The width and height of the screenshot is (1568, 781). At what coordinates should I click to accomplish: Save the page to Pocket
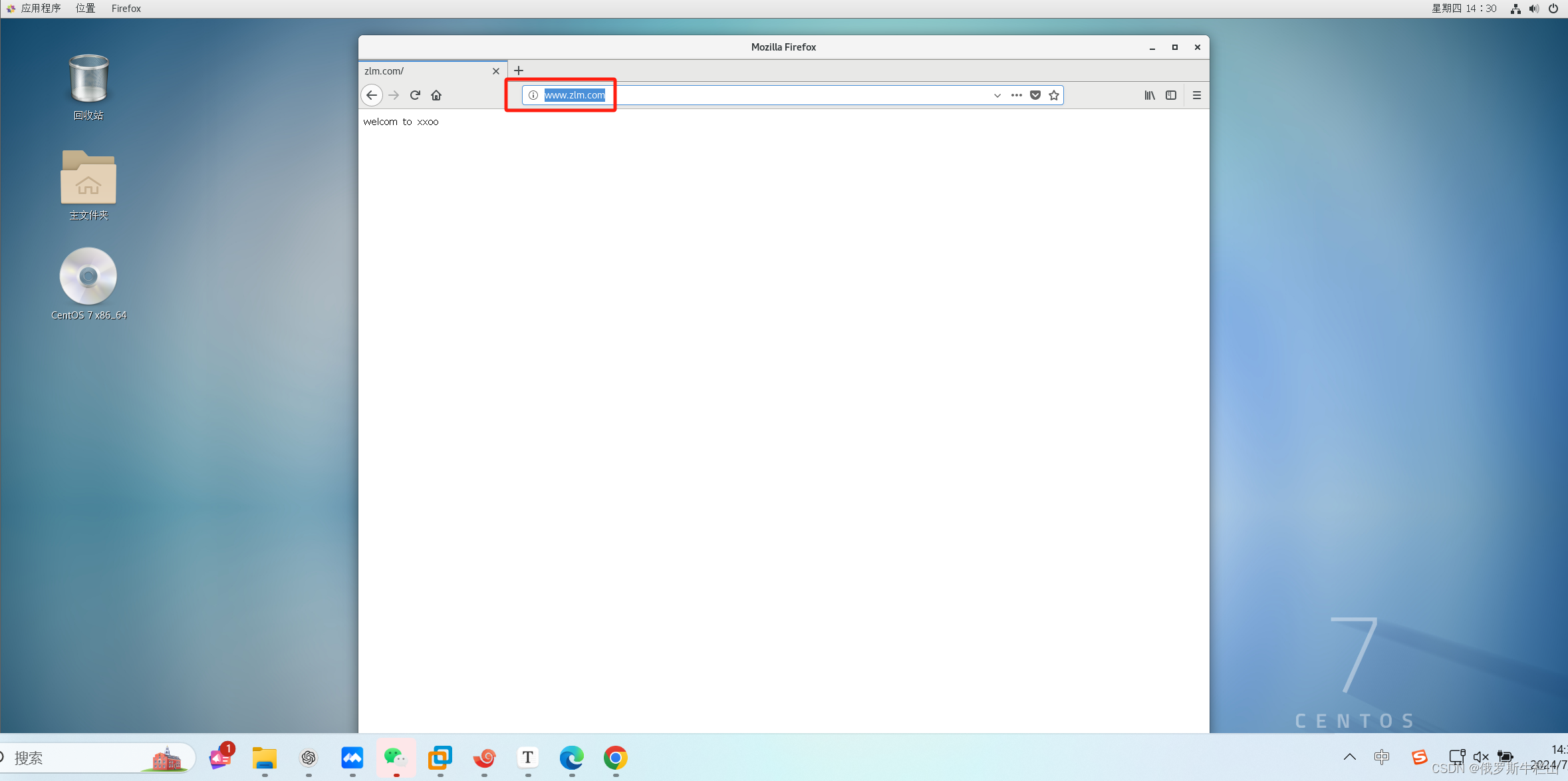(x=1035, y=95)
